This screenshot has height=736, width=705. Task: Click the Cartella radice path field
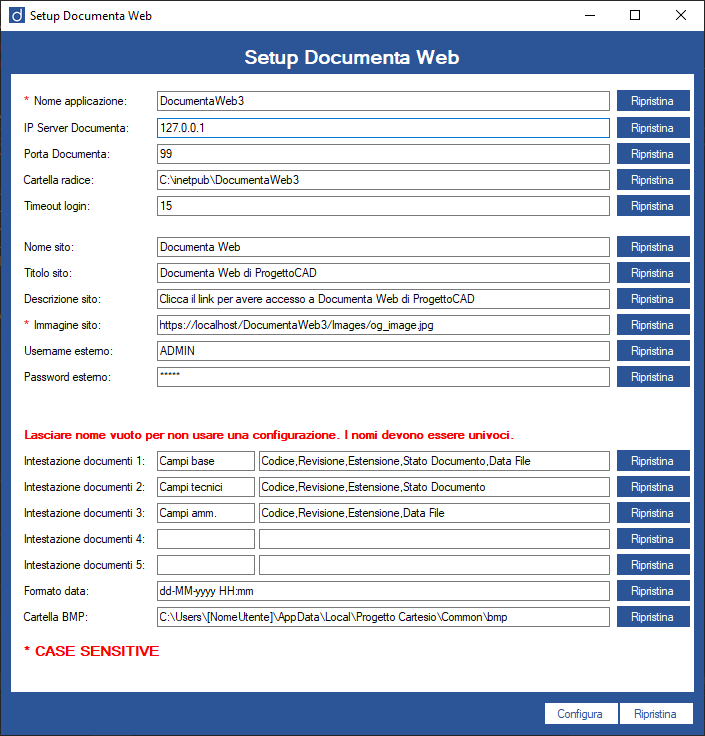(x=383, y=180)
